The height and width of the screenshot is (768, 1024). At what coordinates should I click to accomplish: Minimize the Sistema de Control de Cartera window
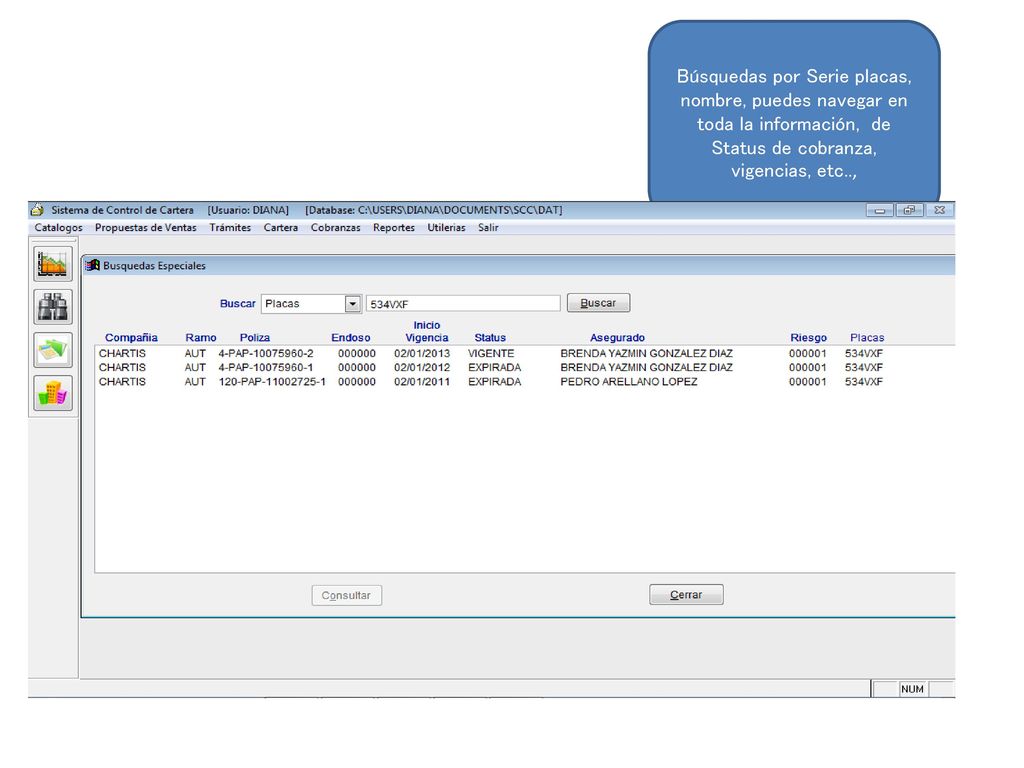point(880,210)
